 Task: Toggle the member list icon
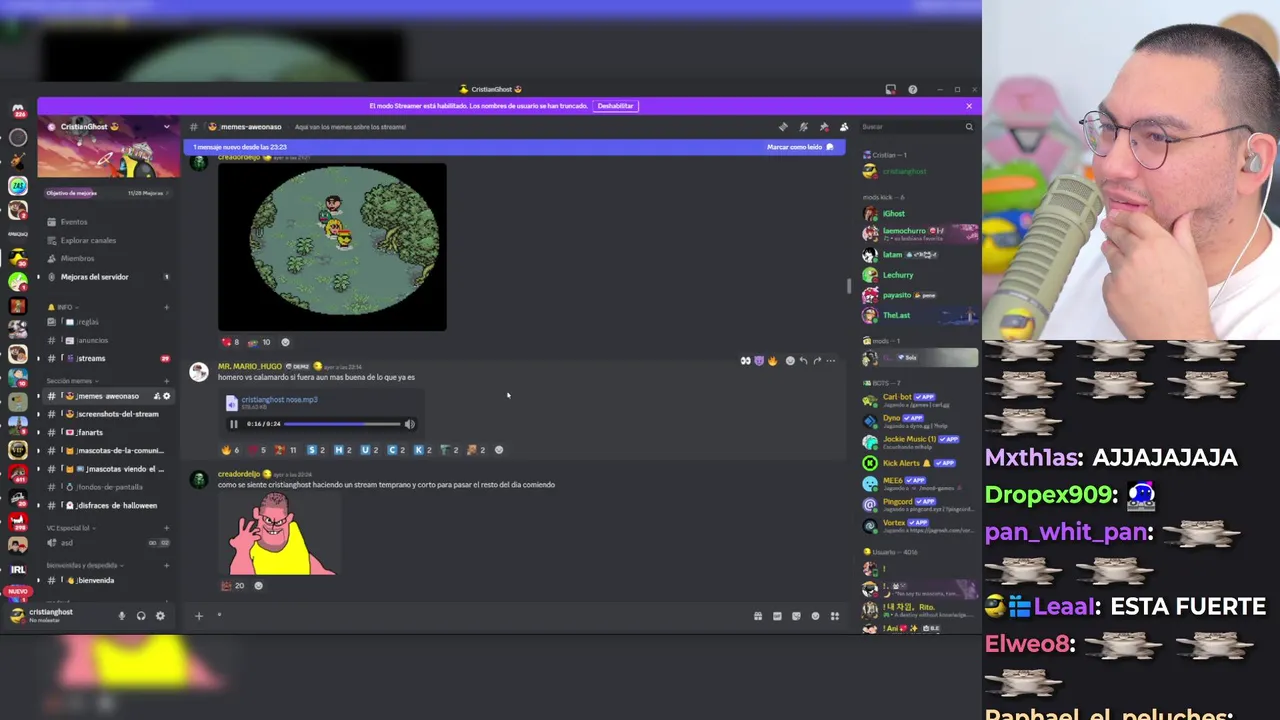click(844, 127)
